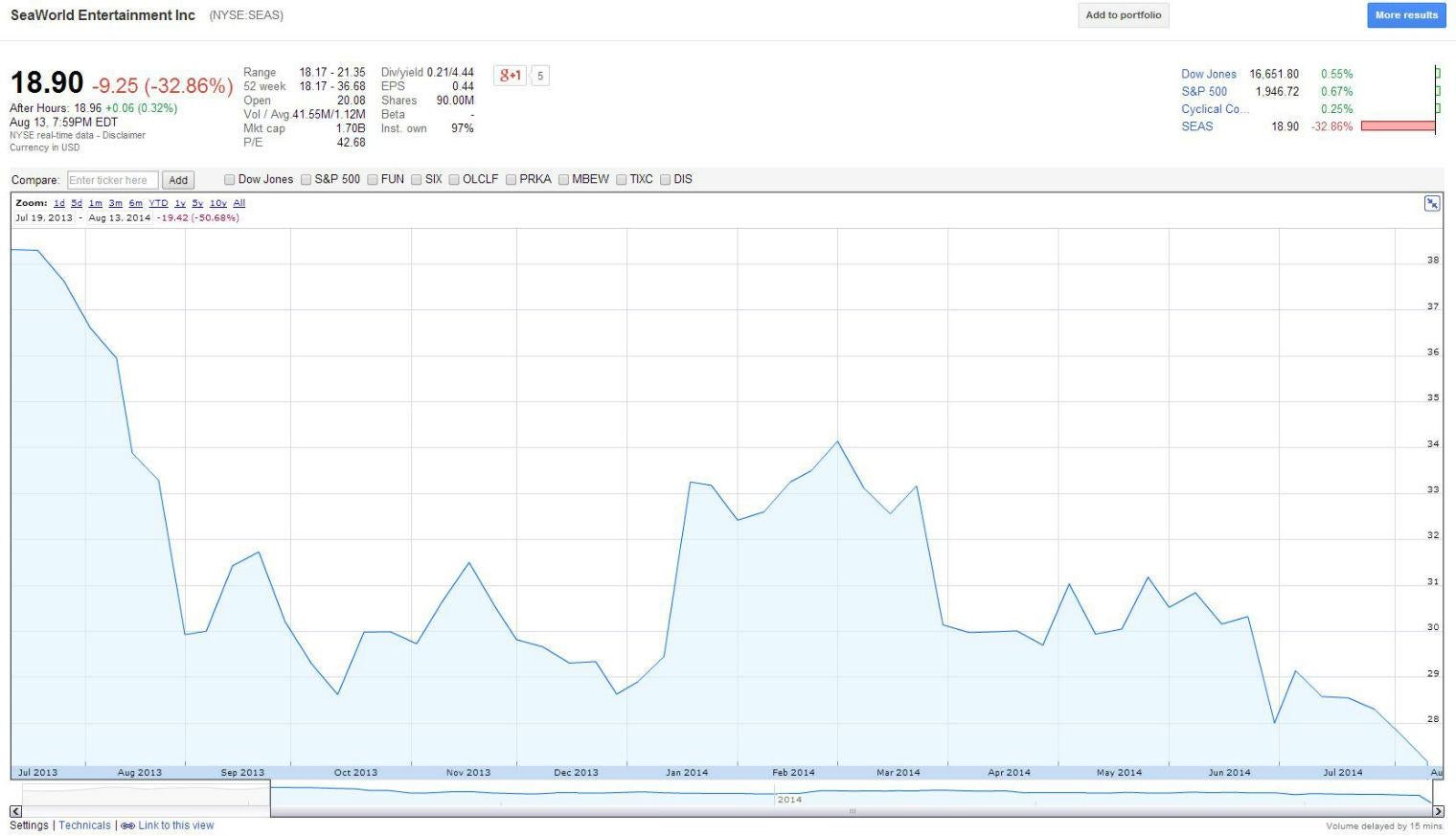Enable the S&P 500 comparison checkbox
Viewport: 1456px width, 836px height.
tap(305, 179)
